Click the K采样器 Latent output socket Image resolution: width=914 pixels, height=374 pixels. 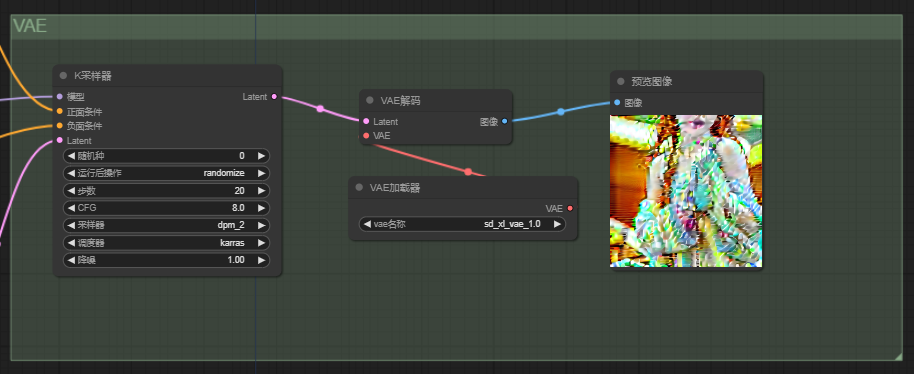275,97
